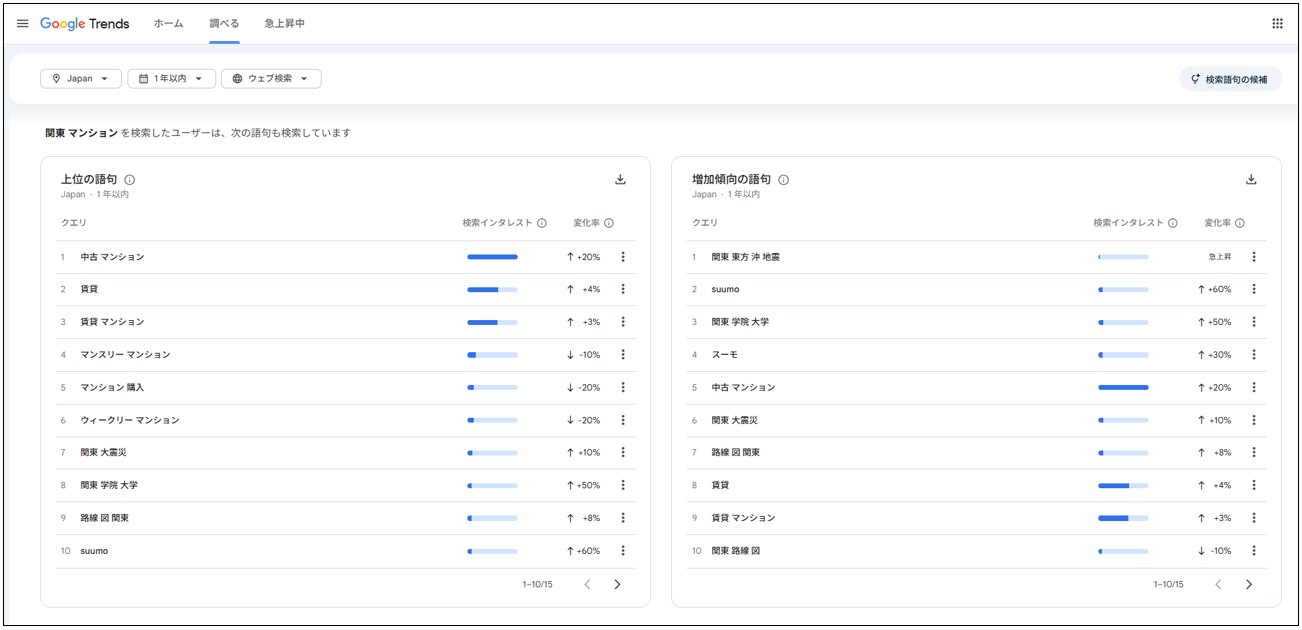This screenshot has height=630, width=1302.
Task: Click the 検索インタレスト column info icon
Action: (543, 223)
